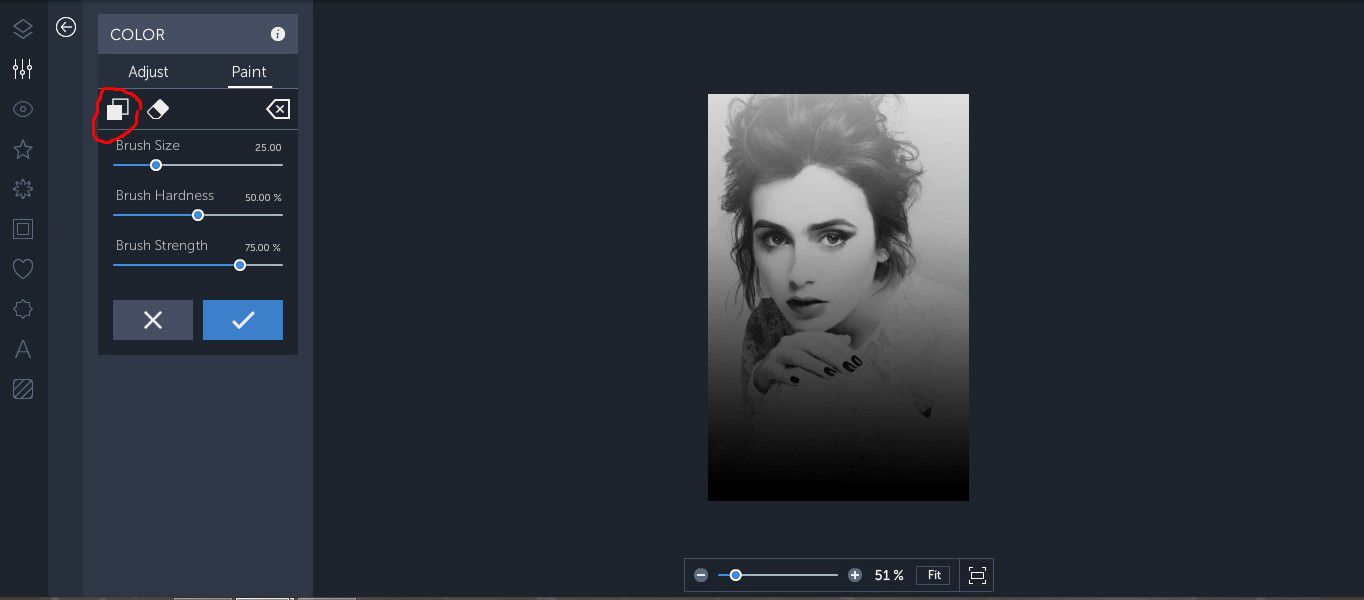
Task: Cancel changes with the X button
Action: click(153, 320)
